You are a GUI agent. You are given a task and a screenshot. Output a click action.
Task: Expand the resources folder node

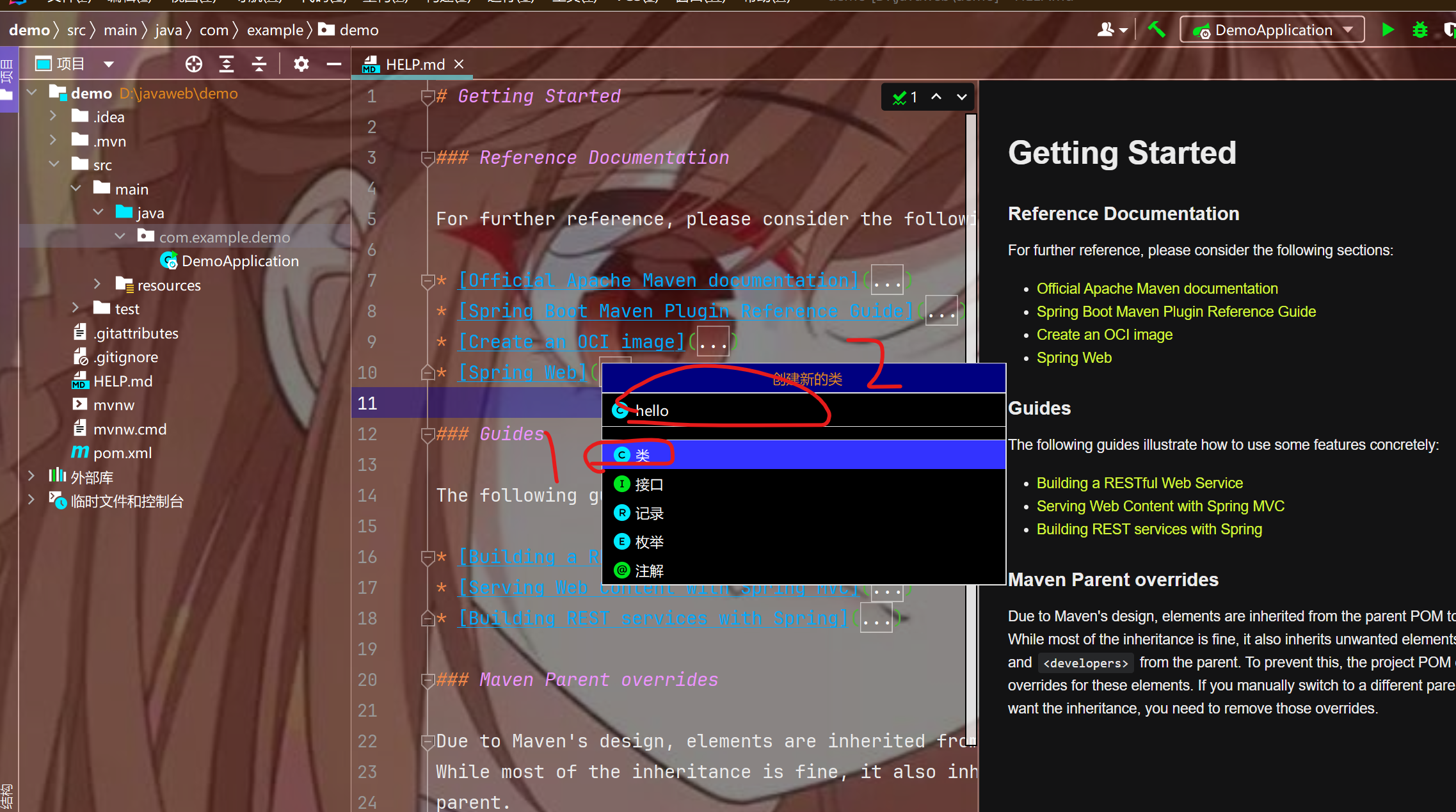click(x=97, y=285)
